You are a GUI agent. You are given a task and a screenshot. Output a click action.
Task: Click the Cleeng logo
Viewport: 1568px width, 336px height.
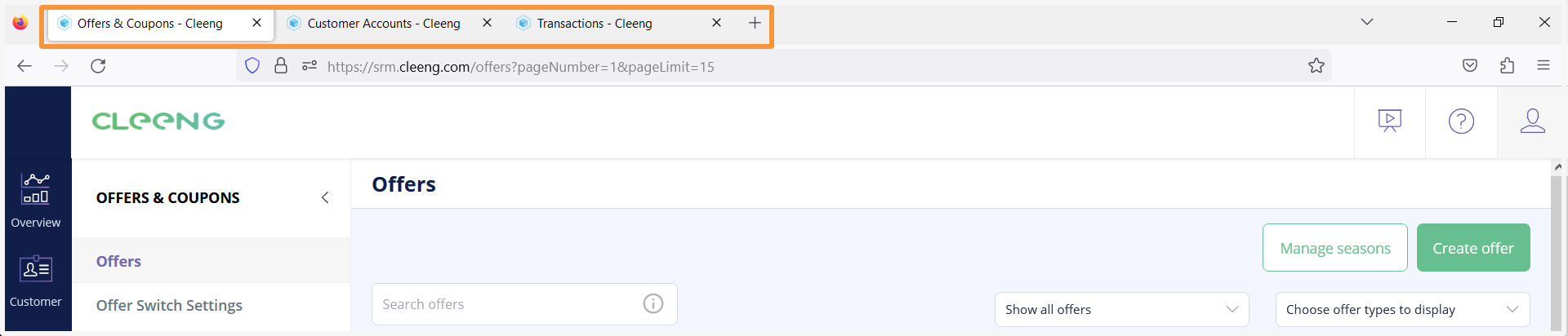158,122
